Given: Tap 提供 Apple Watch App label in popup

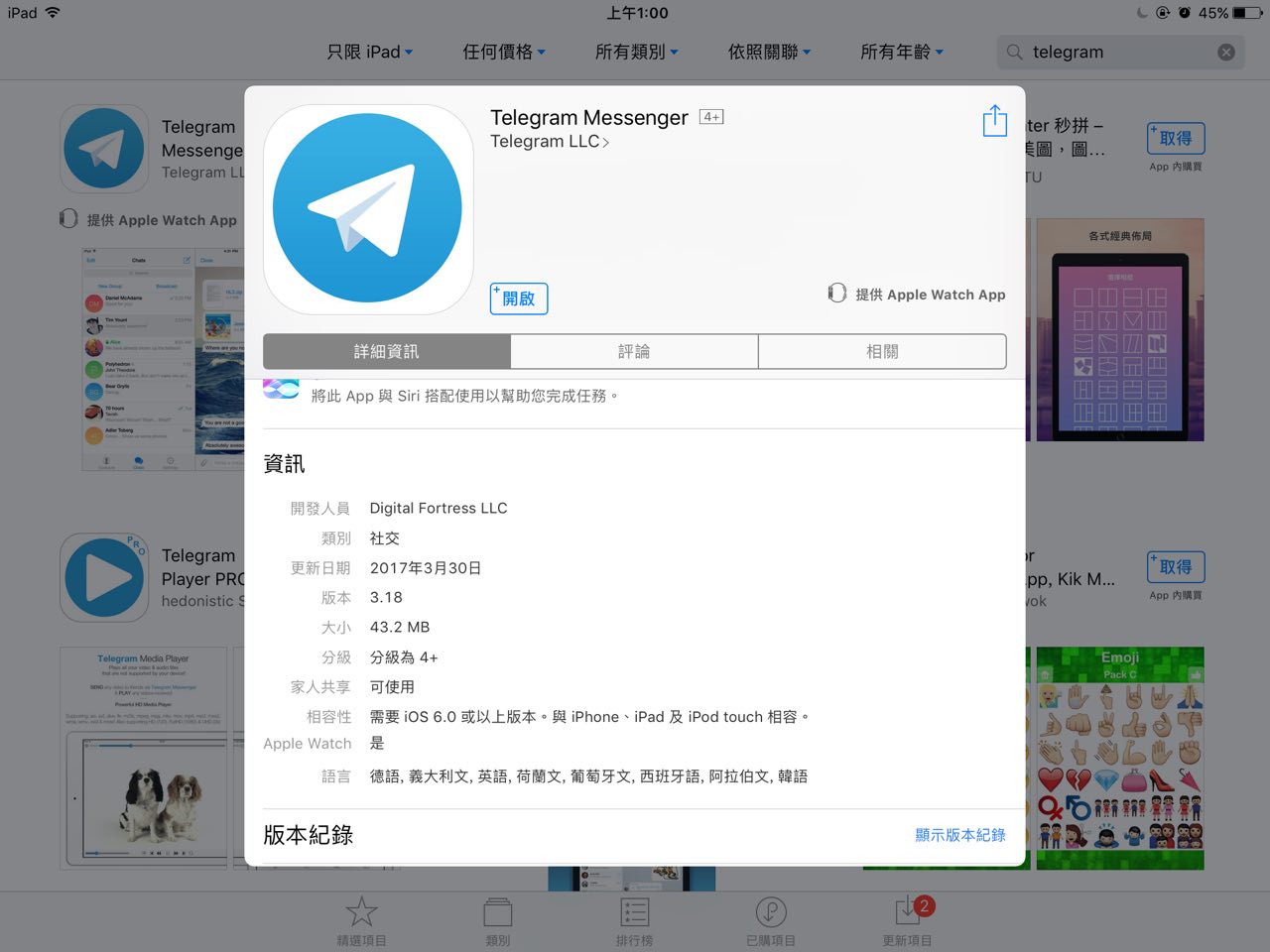Looking at the screenshot, I should click(x=931, y=295).
